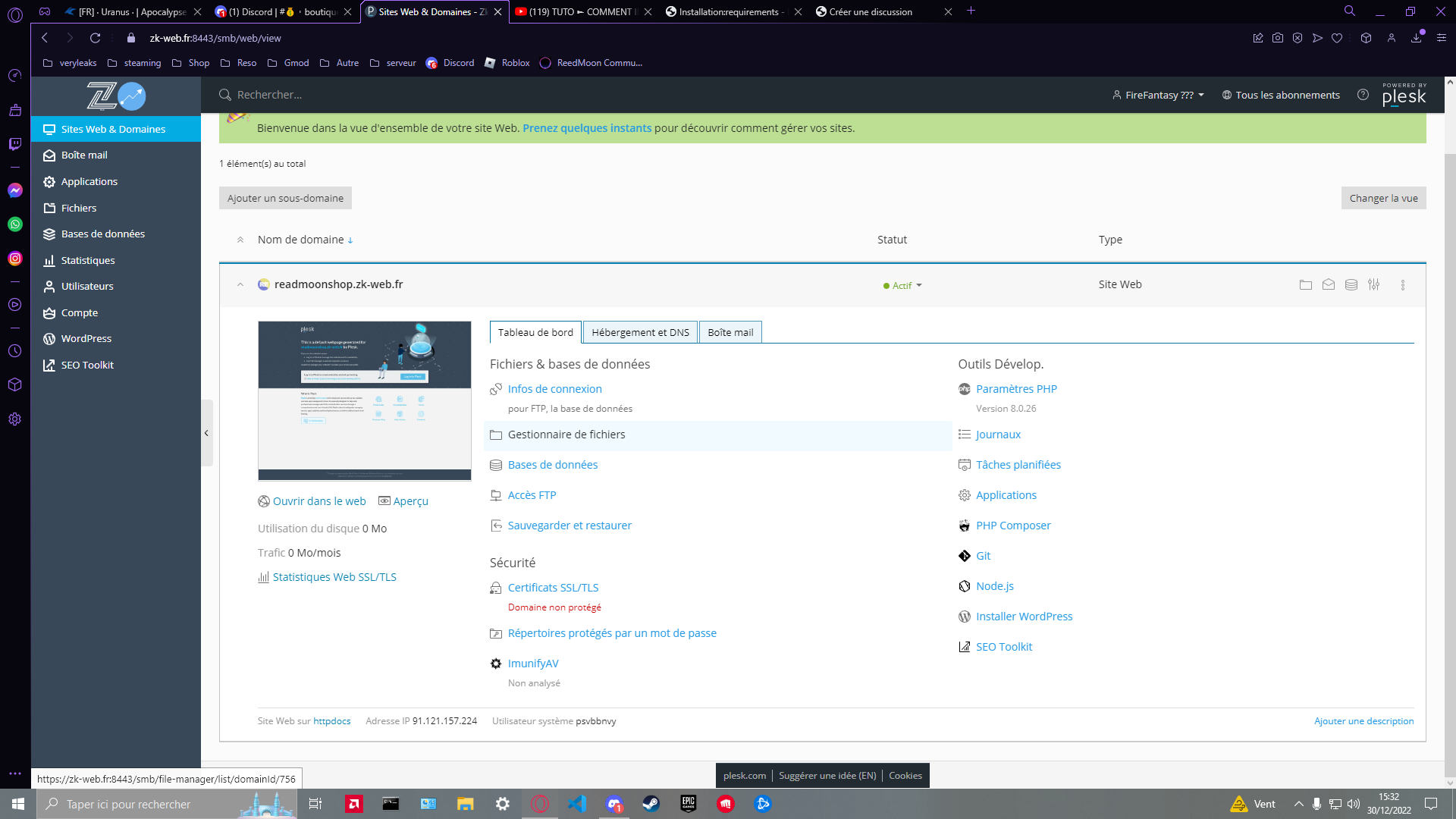Open Compte in sidebar
Screen dimensions: 1456x819
(115, 312)
